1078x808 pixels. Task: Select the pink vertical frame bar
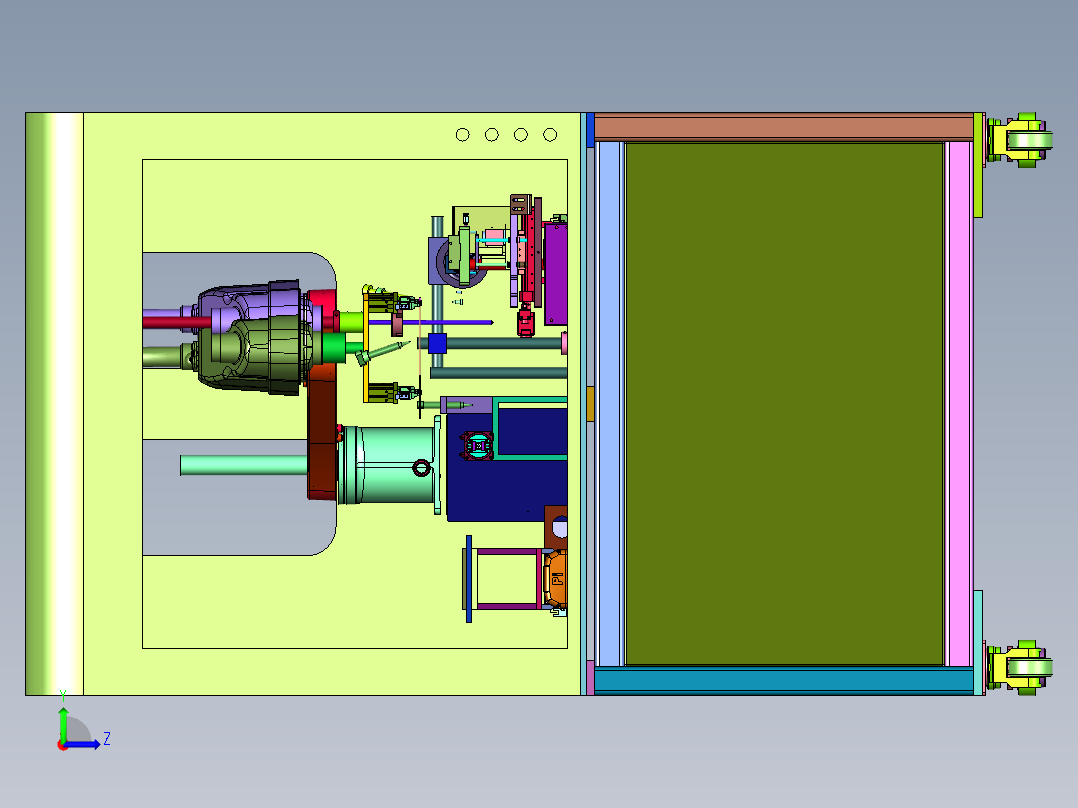click(959, 404)
